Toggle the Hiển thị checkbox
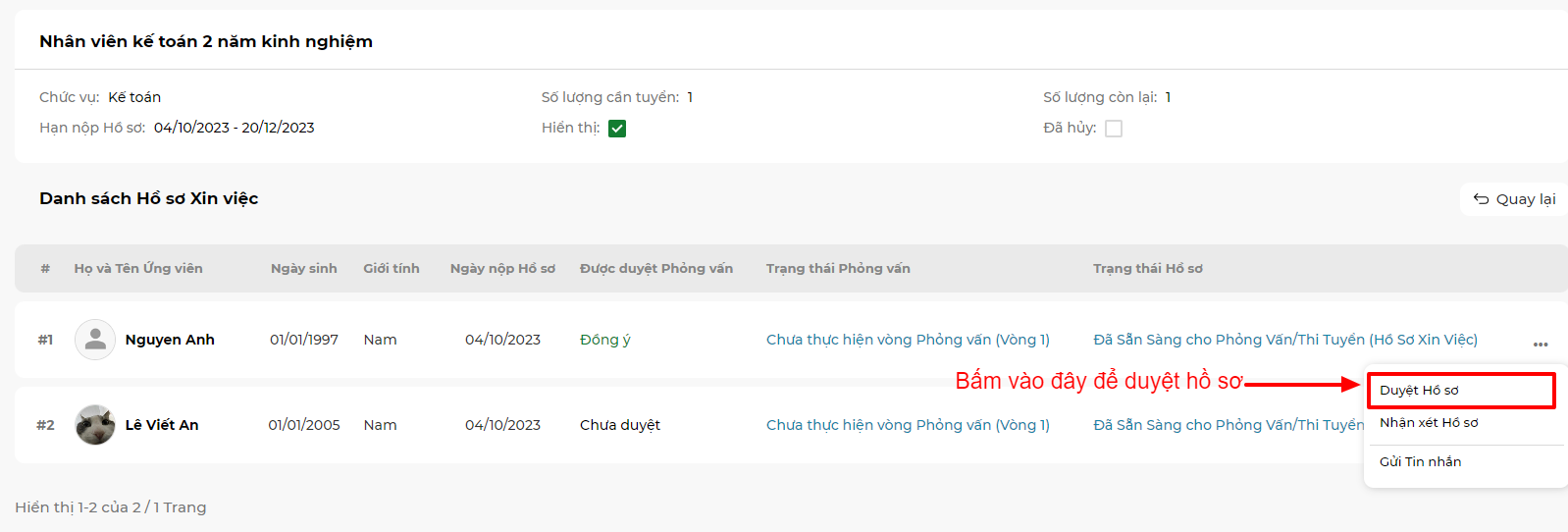 click(x=617, y=129)
